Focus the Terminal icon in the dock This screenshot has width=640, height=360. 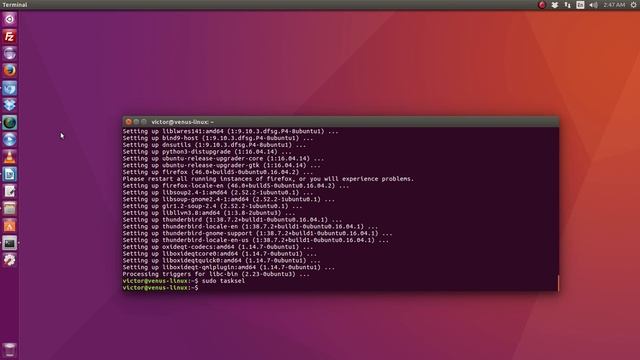[9, 243]
